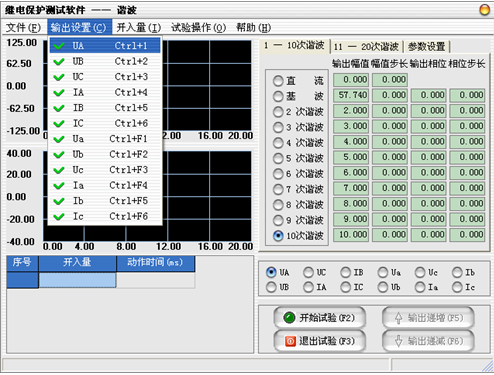
Task: Switch to the 11—20次谐波 tab
Action: [x=366, y=47]
